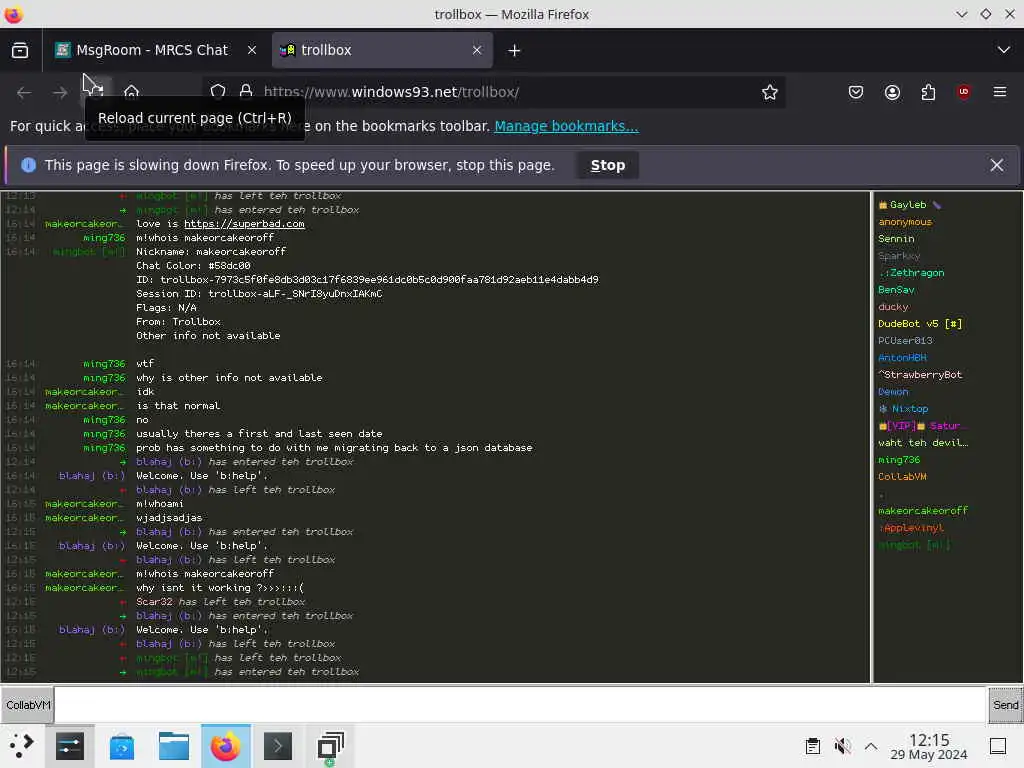Open Firefox application hamburger menu
Screen dimensions: 1024x768
(1000, 92)
